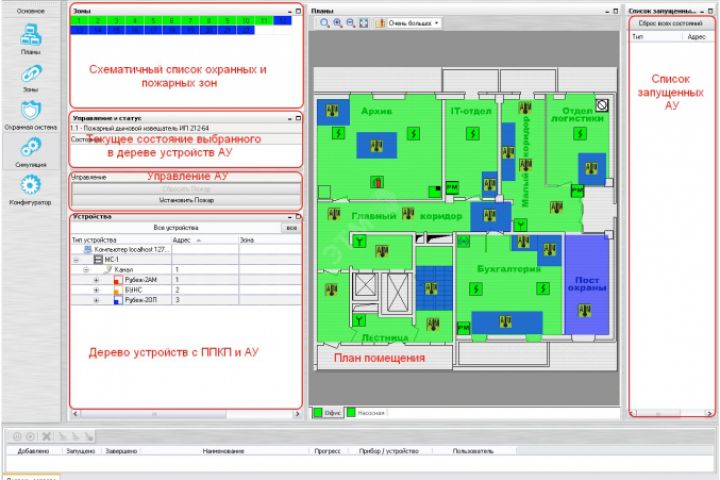Image resolution: width=720 pixels, height=480 pixels.
Task: Collapse the Канал tree node
Action: pos(86,270)
